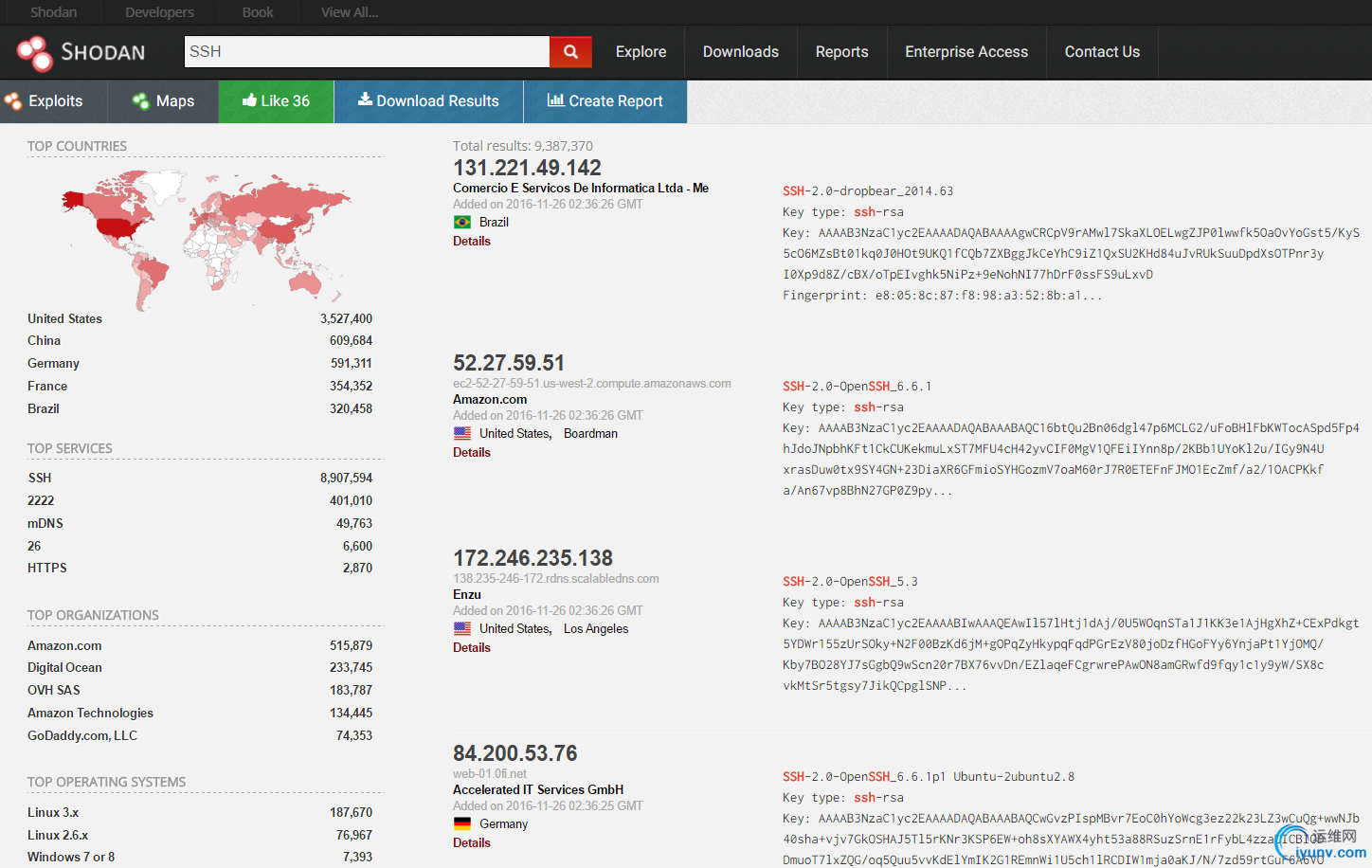This screenshot has width=1372, height=868.
Task: Click the world map of top countries
Action: pos(205,240)
